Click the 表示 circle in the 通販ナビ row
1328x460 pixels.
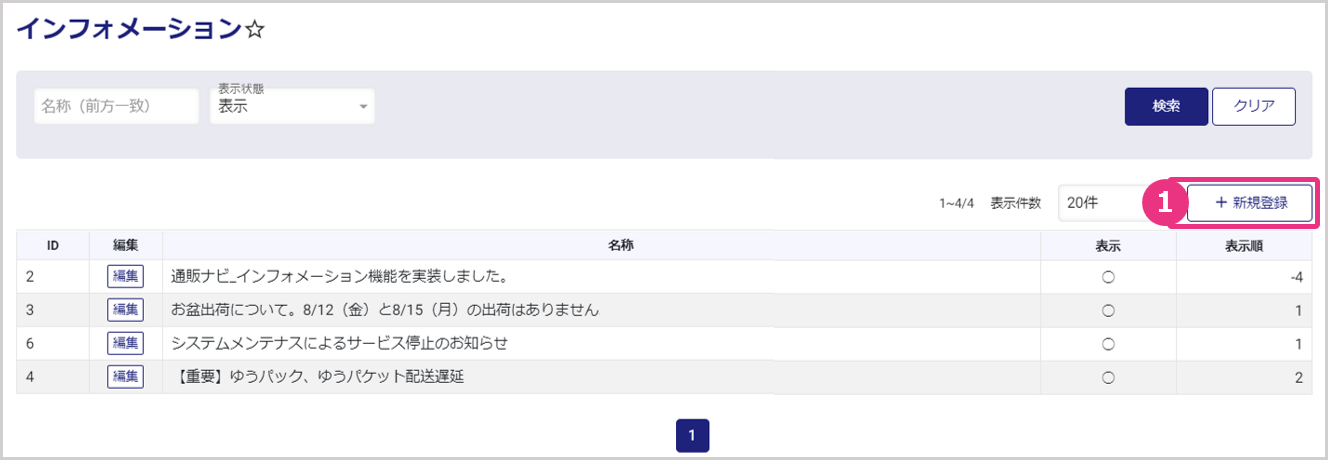pos(1108,277)
